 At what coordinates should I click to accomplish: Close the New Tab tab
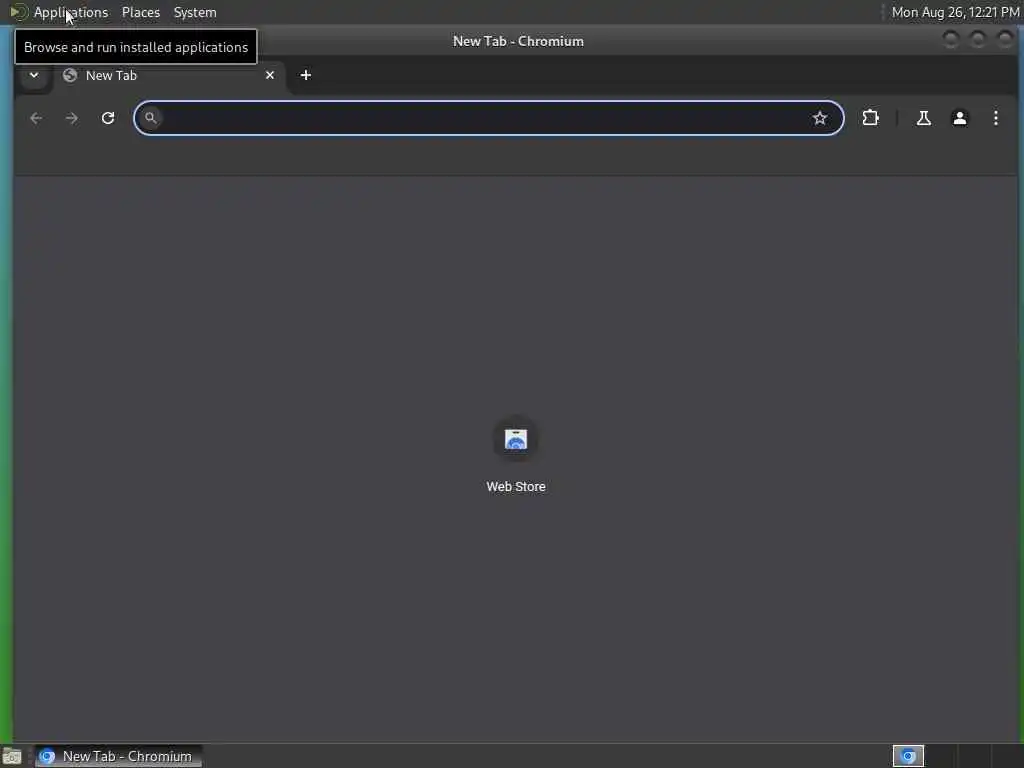pyautogui.click(x=270, y=75)
